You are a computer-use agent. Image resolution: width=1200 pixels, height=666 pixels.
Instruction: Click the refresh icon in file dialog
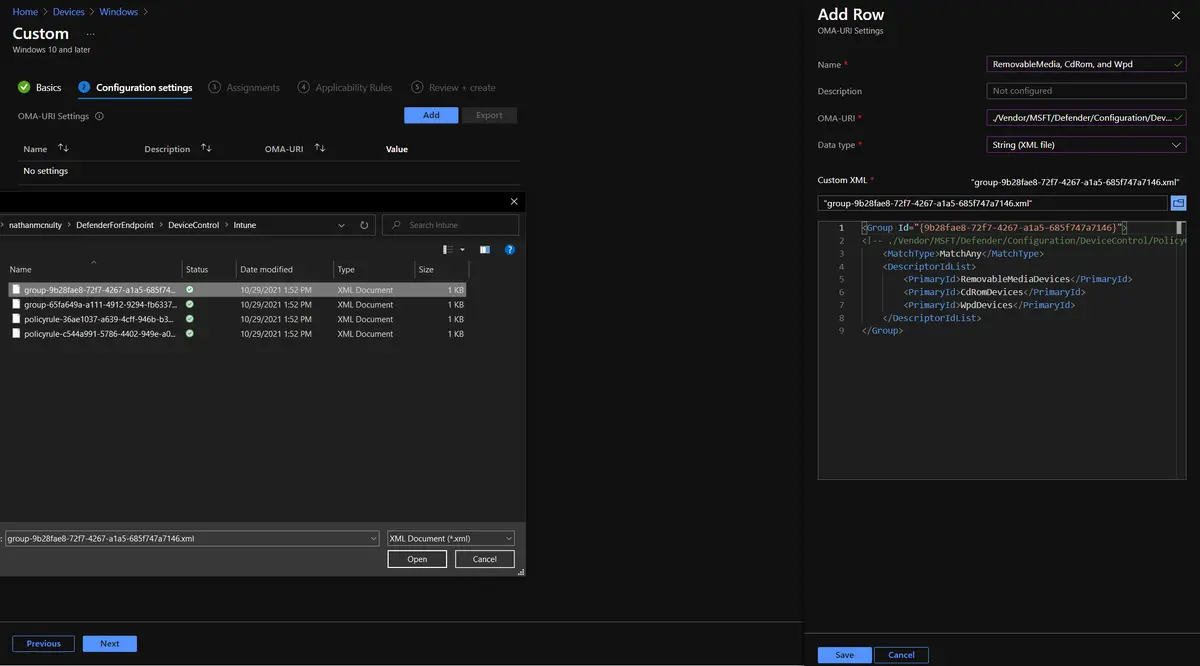[364, 225]
